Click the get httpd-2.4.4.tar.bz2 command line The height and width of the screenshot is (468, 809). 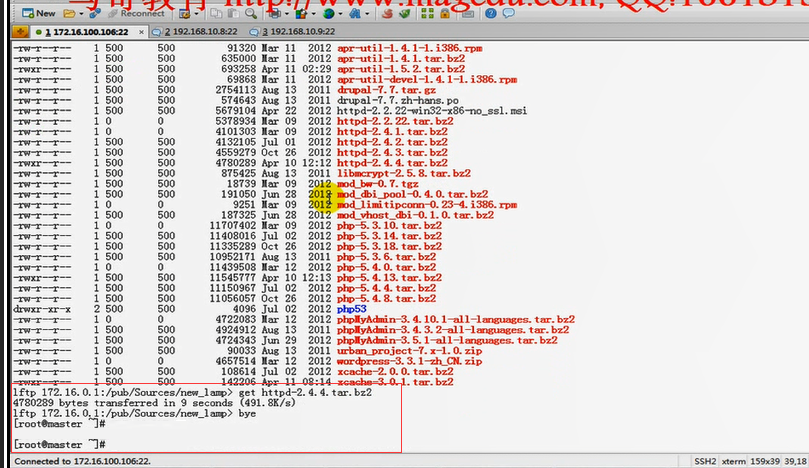point(192,393)
